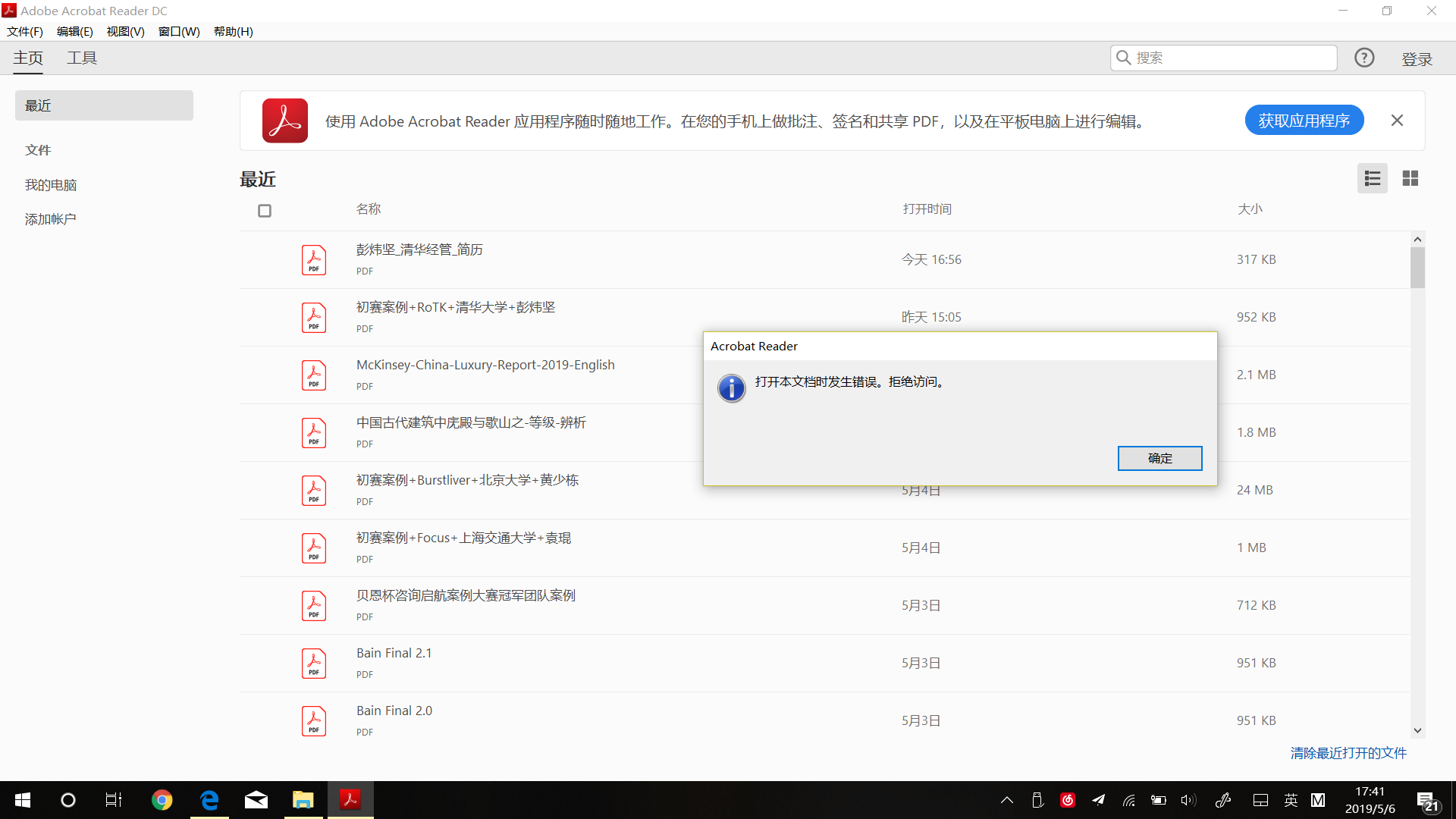Click the 登录 sign-in link
Image resolution: width=1456 pixels, height=819 pixels.
tap(1417, 59)
